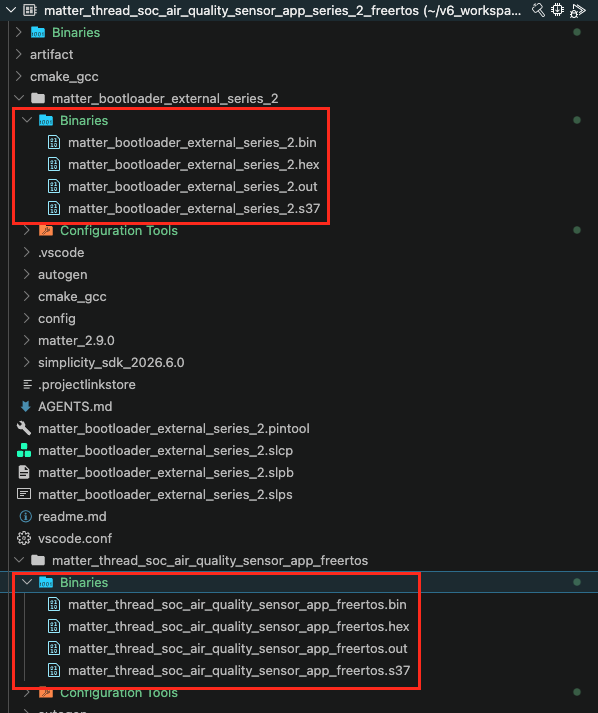Collapse the root workspace project chevron
598x713 pixels.
point(11,10)
